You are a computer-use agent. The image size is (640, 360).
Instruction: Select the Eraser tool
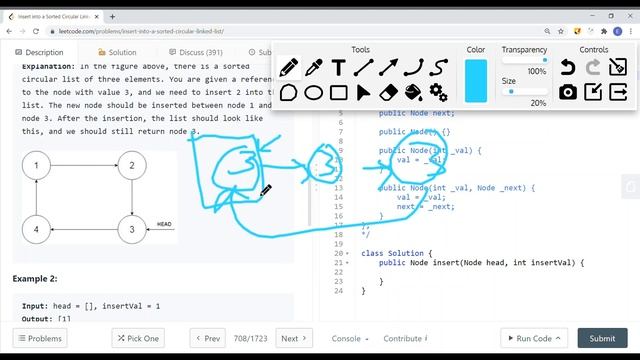[x=388, y=93]
